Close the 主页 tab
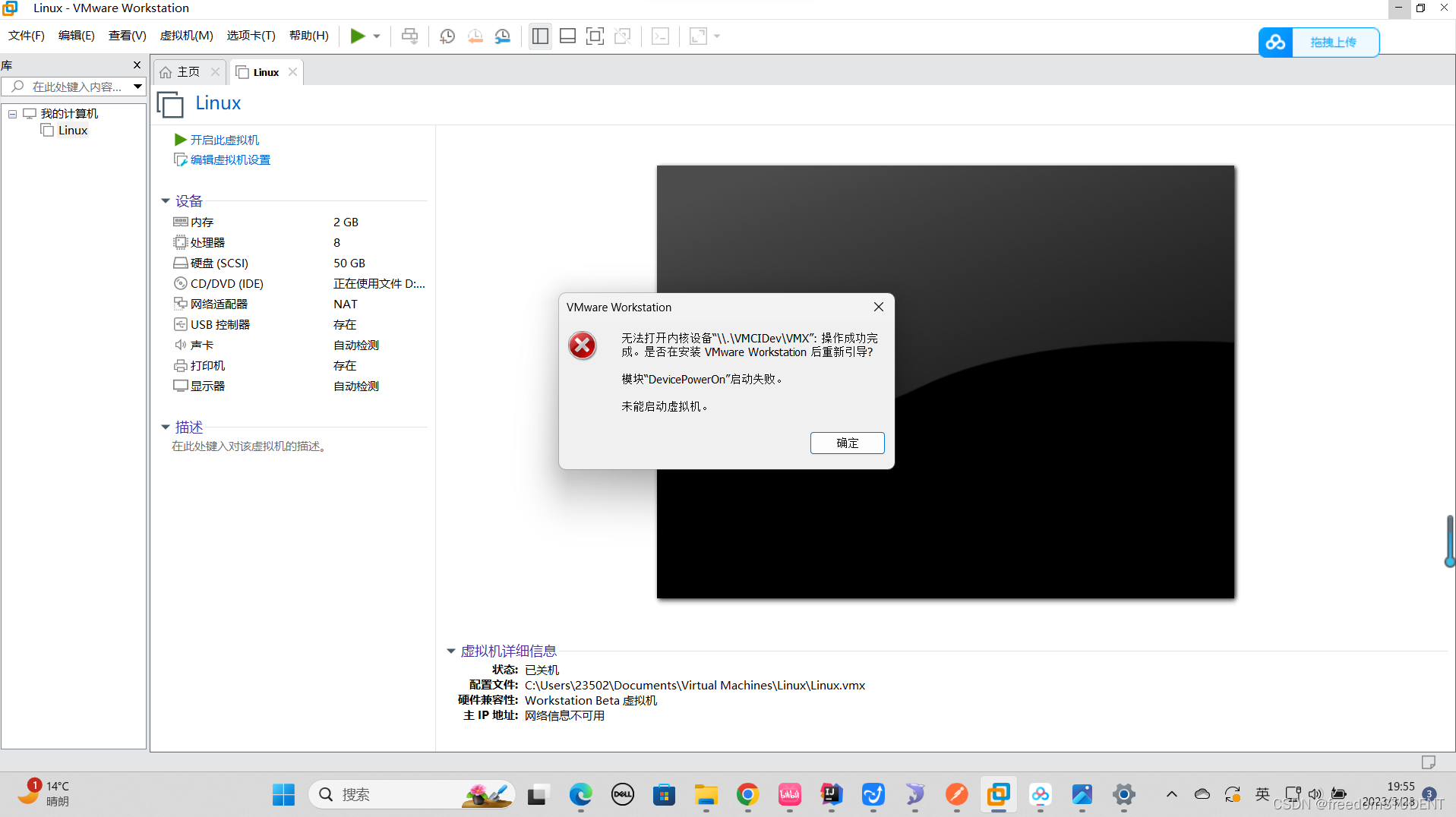Image resolution: width=1456 pixels, height=817 pixels. [x=215, y=72]
